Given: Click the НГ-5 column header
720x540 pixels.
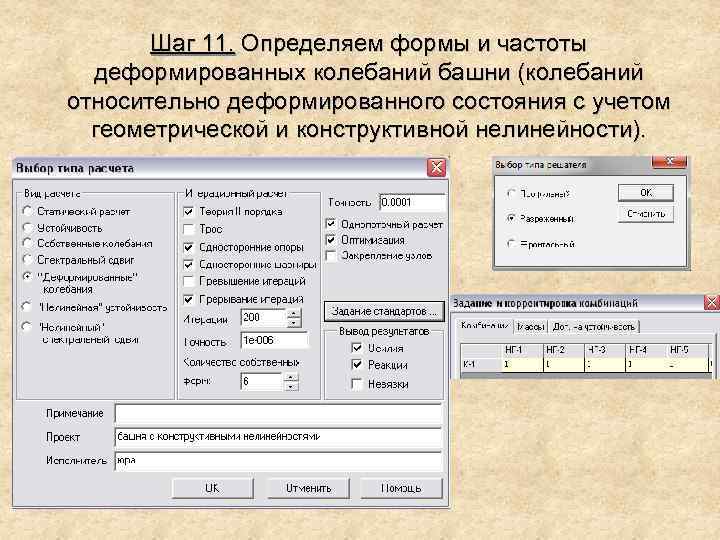Looking at the screenshot, I should (687, 350).
